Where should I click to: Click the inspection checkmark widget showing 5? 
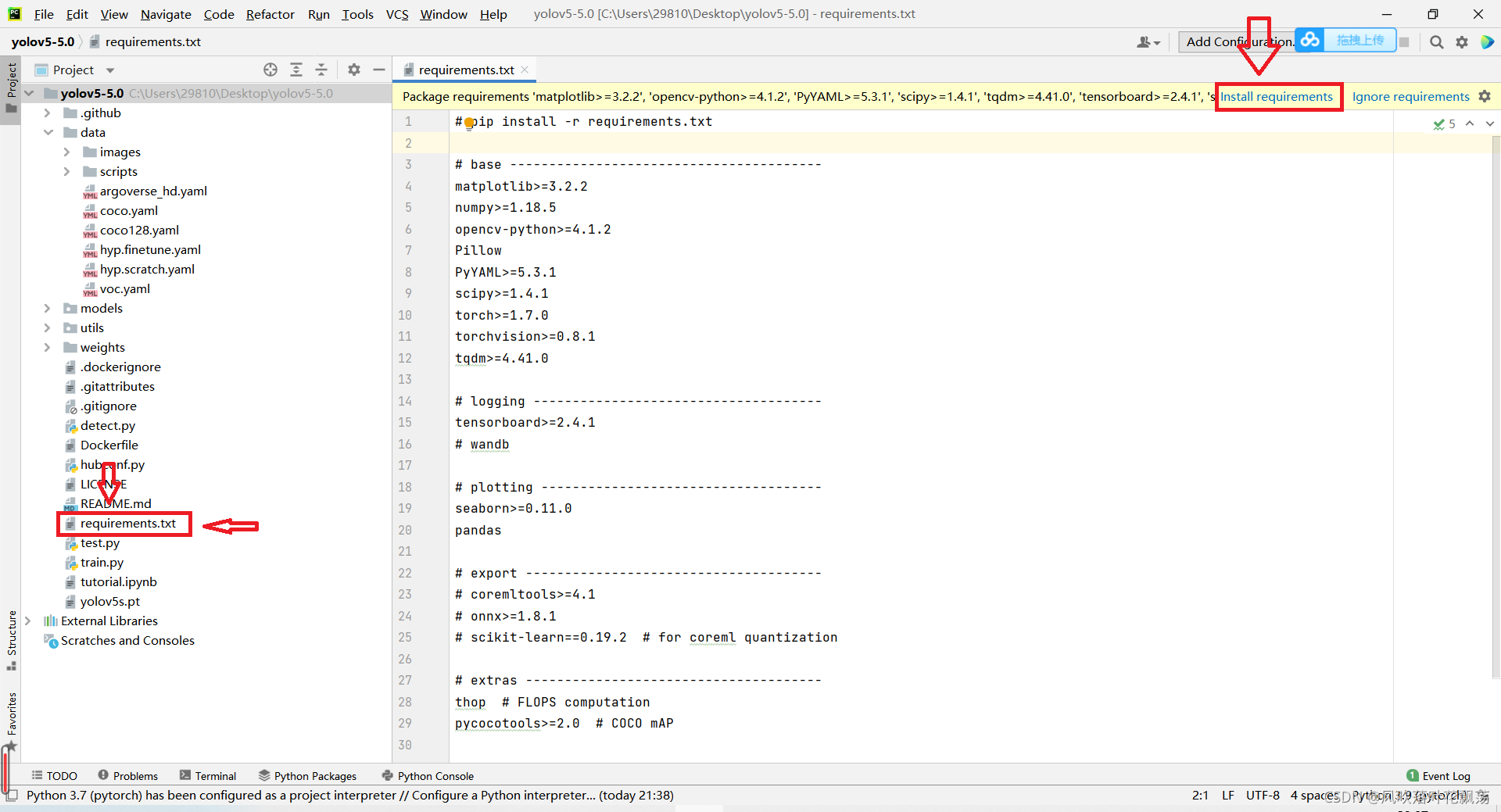point(1444,123)
